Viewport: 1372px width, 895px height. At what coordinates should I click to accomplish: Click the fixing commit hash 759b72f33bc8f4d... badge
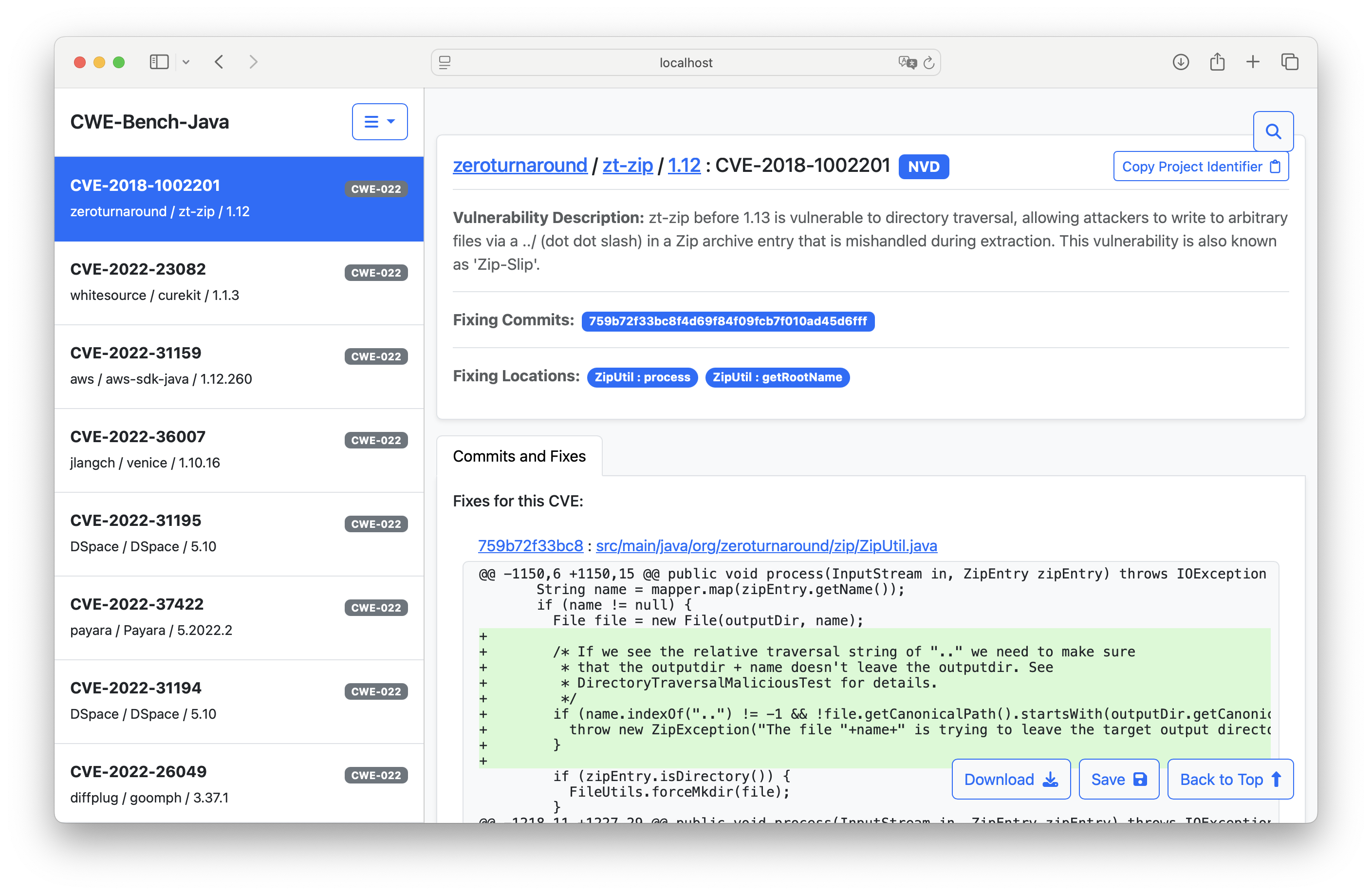[727, 321]
